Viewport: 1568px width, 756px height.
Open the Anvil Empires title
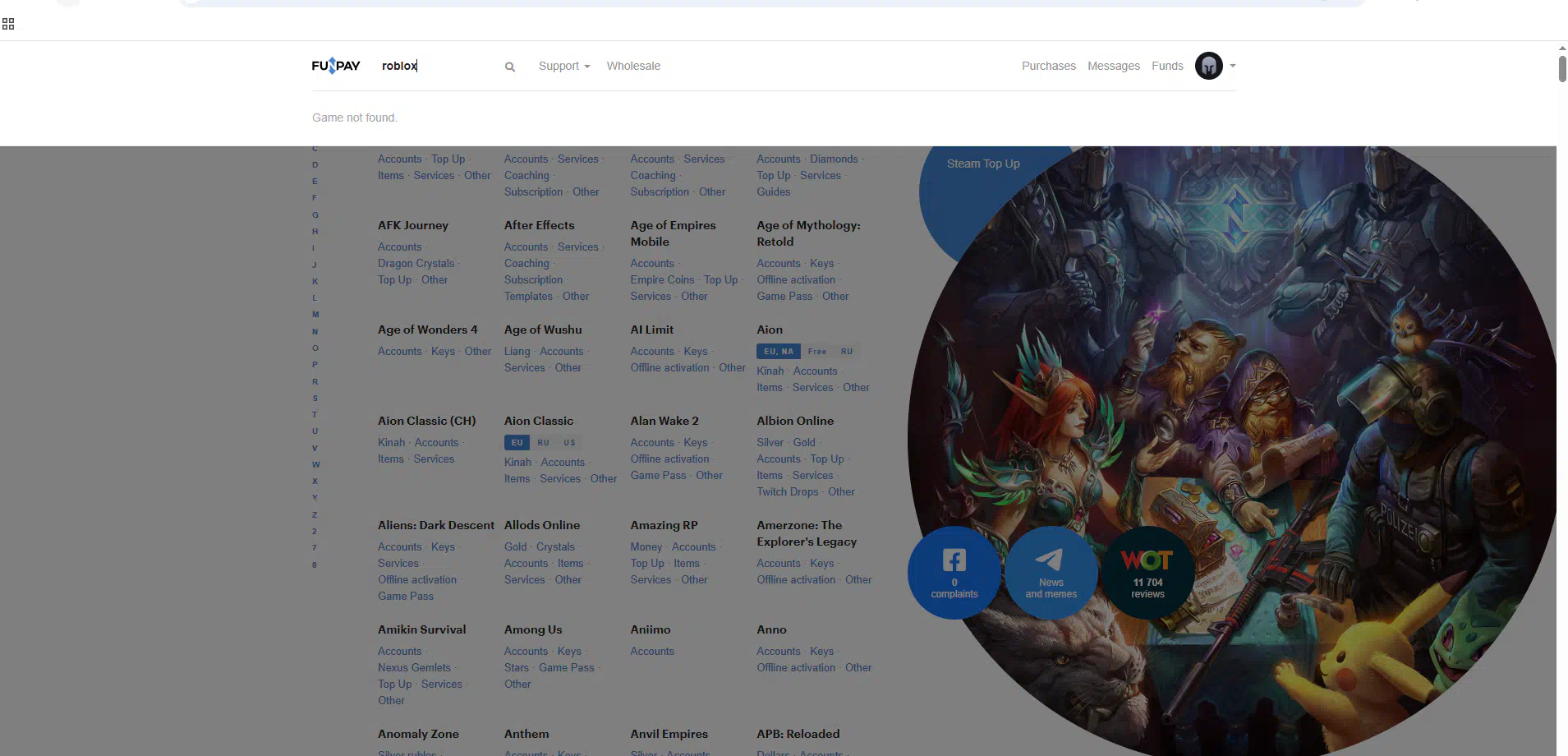click(669, 734)
